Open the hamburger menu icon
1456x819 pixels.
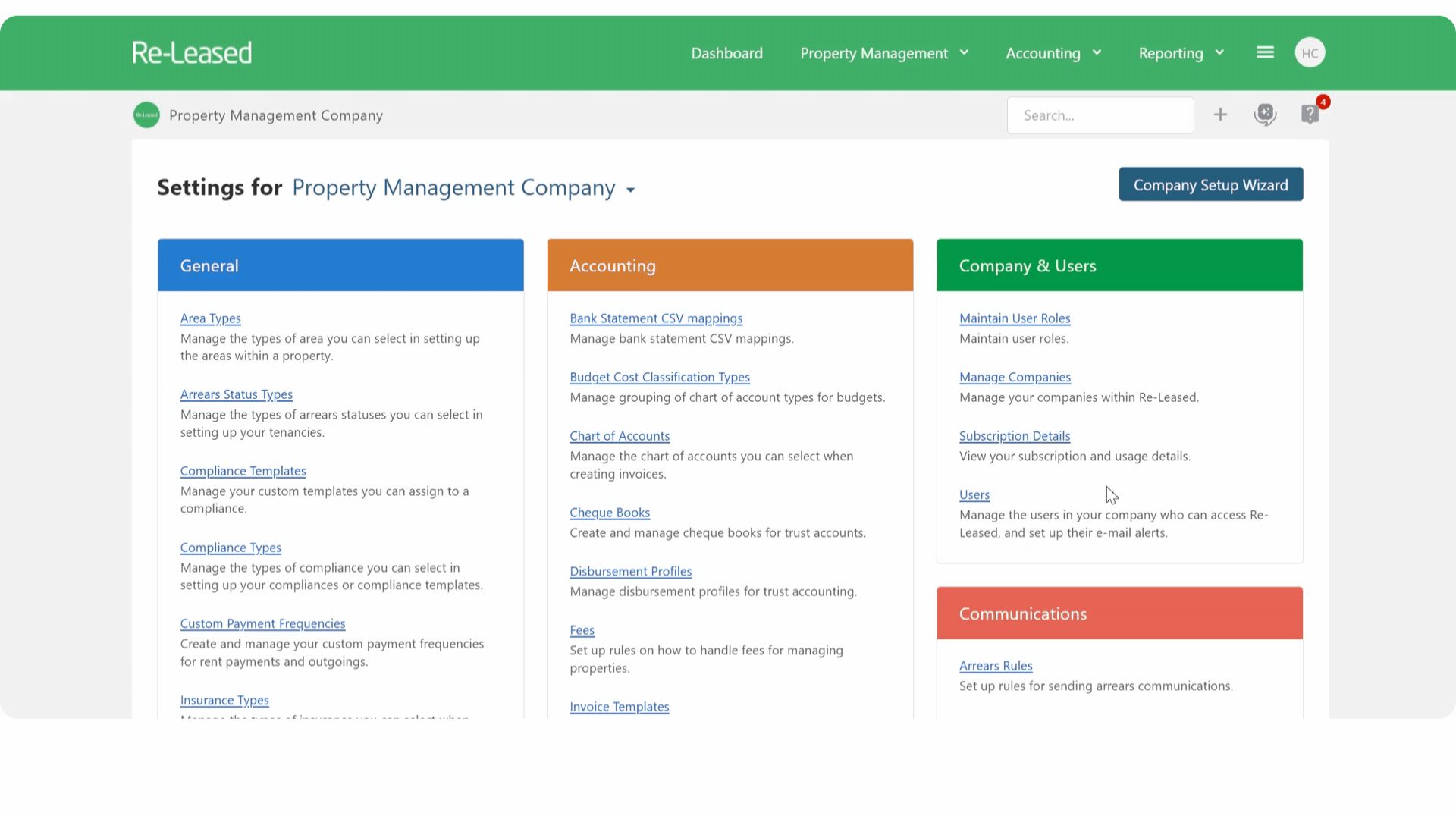point(1265,52)
